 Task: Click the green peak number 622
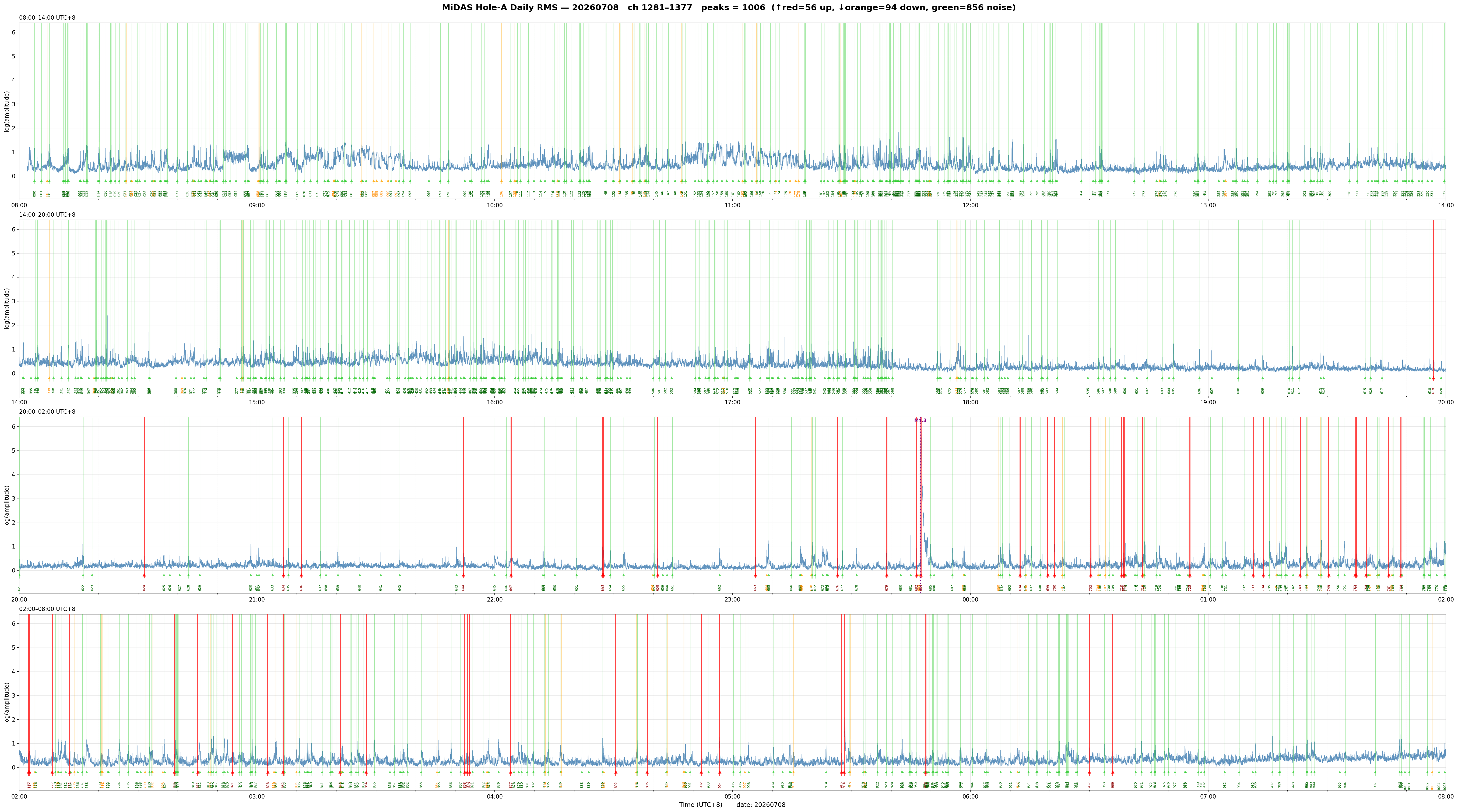click(x=83, y=588)
